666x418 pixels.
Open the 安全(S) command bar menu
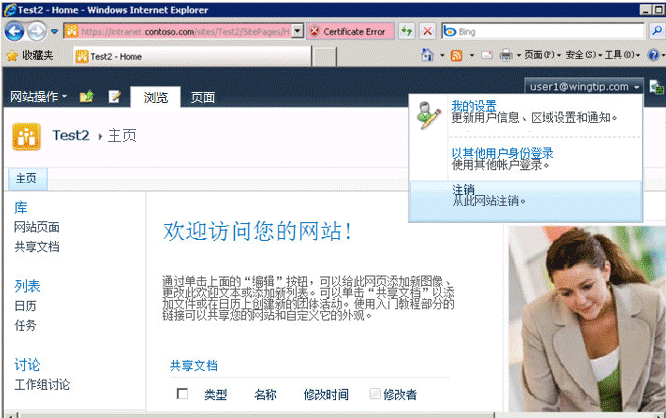click(584, 55)
